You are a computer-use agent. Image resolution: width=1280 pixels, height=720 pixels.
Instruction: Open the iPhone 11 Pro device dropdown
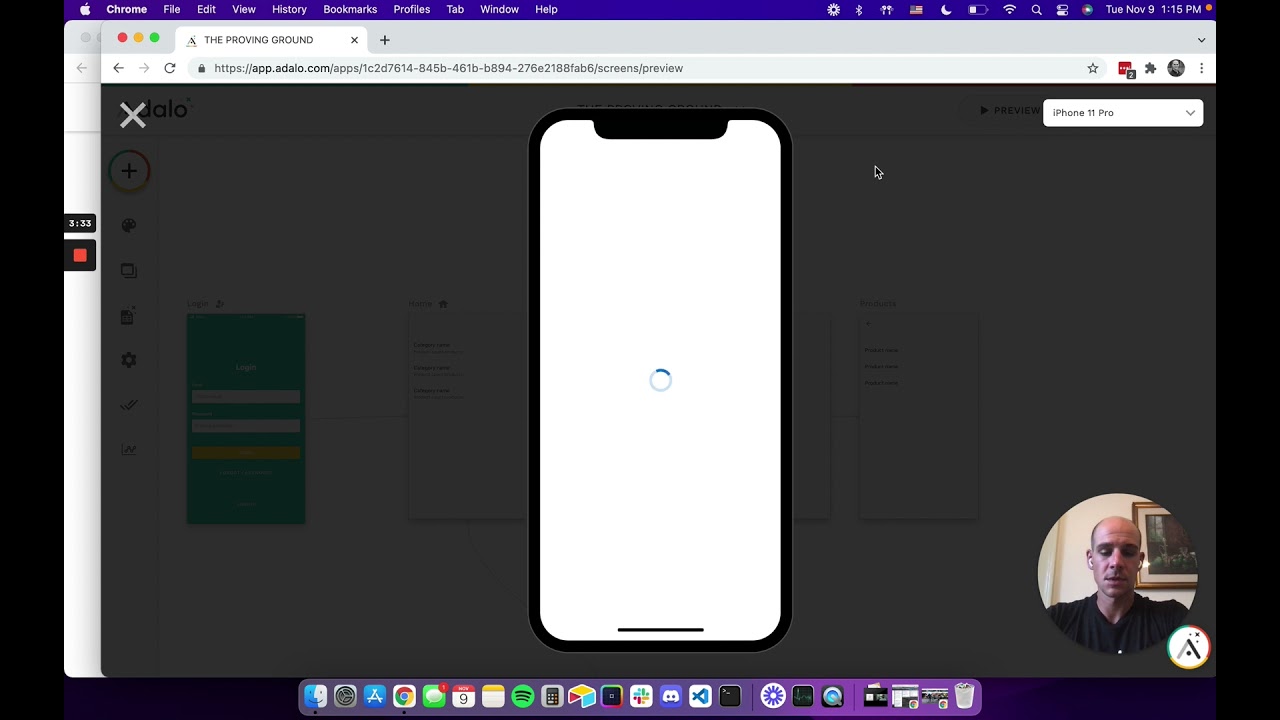(1123, 113)
